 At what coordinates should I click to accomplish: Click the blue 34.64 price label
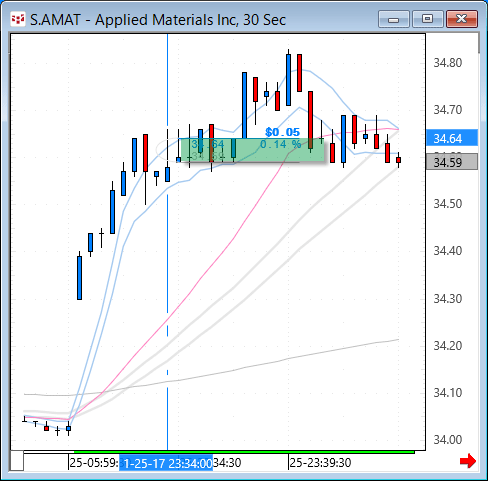tap(452, 138)
